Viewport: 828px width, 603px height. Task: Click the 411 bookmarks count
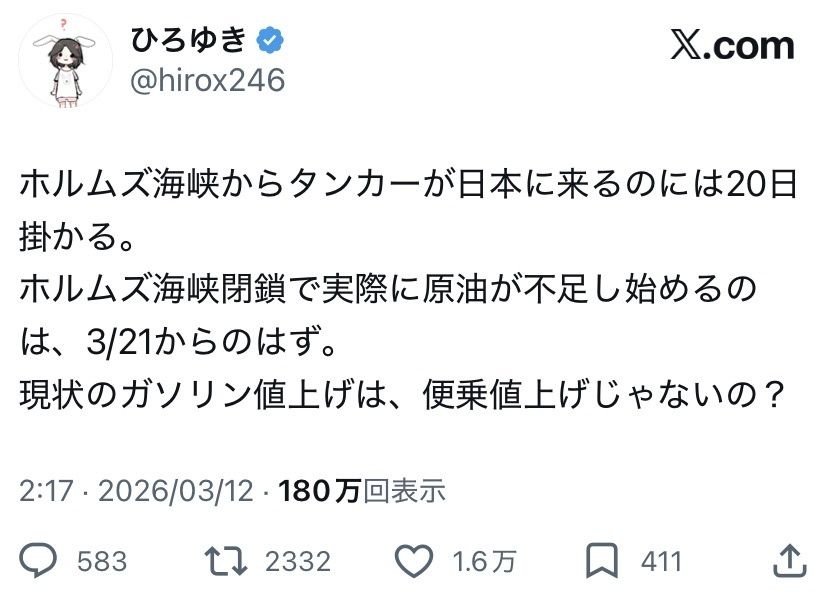662,561
